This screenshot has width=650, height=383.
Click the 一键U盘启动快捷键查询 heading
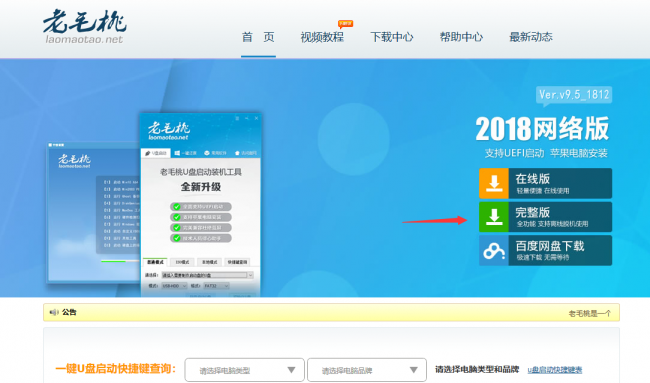116,368
